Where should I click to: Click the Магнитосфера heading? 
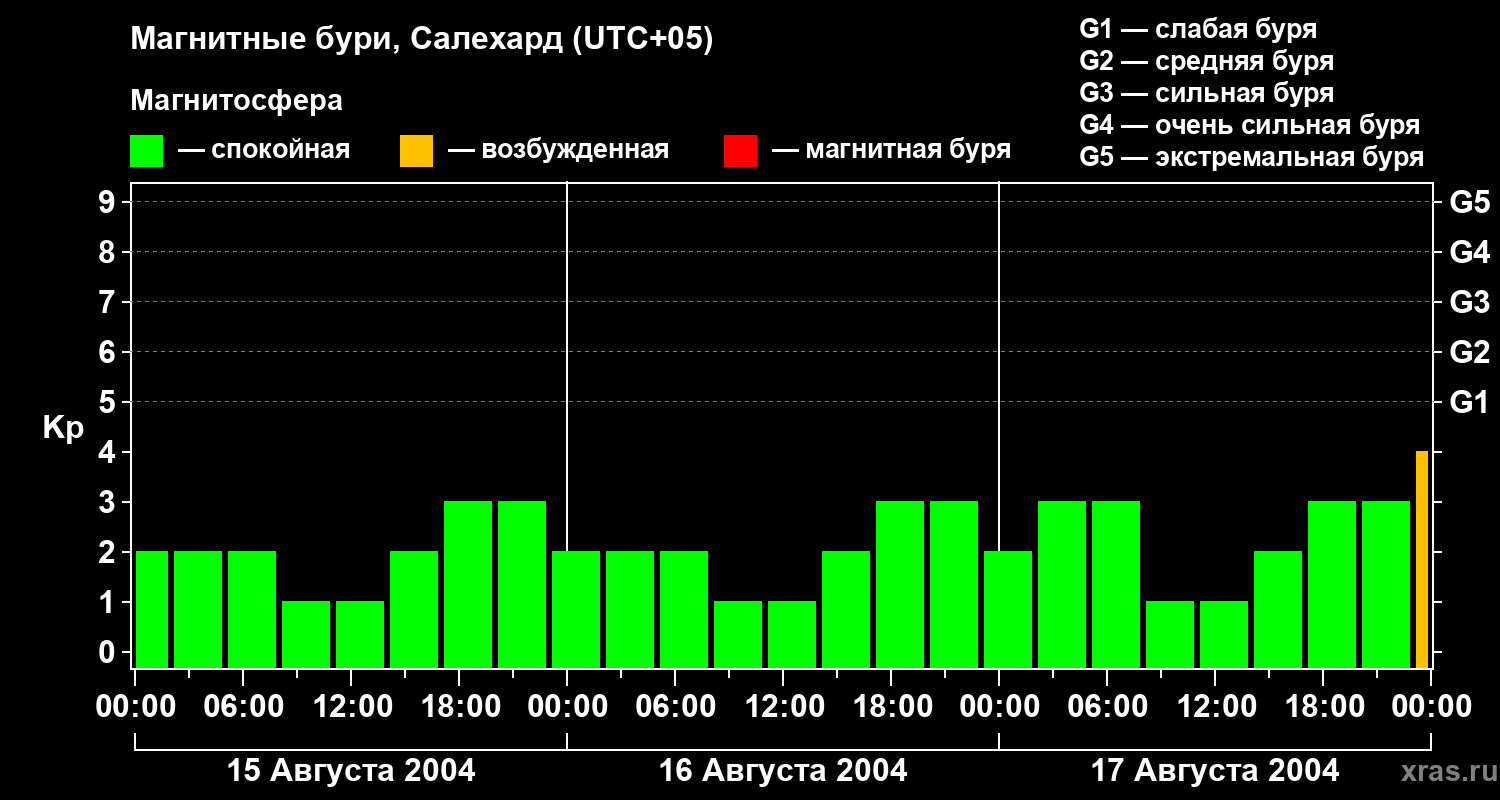tap(236, 101)
